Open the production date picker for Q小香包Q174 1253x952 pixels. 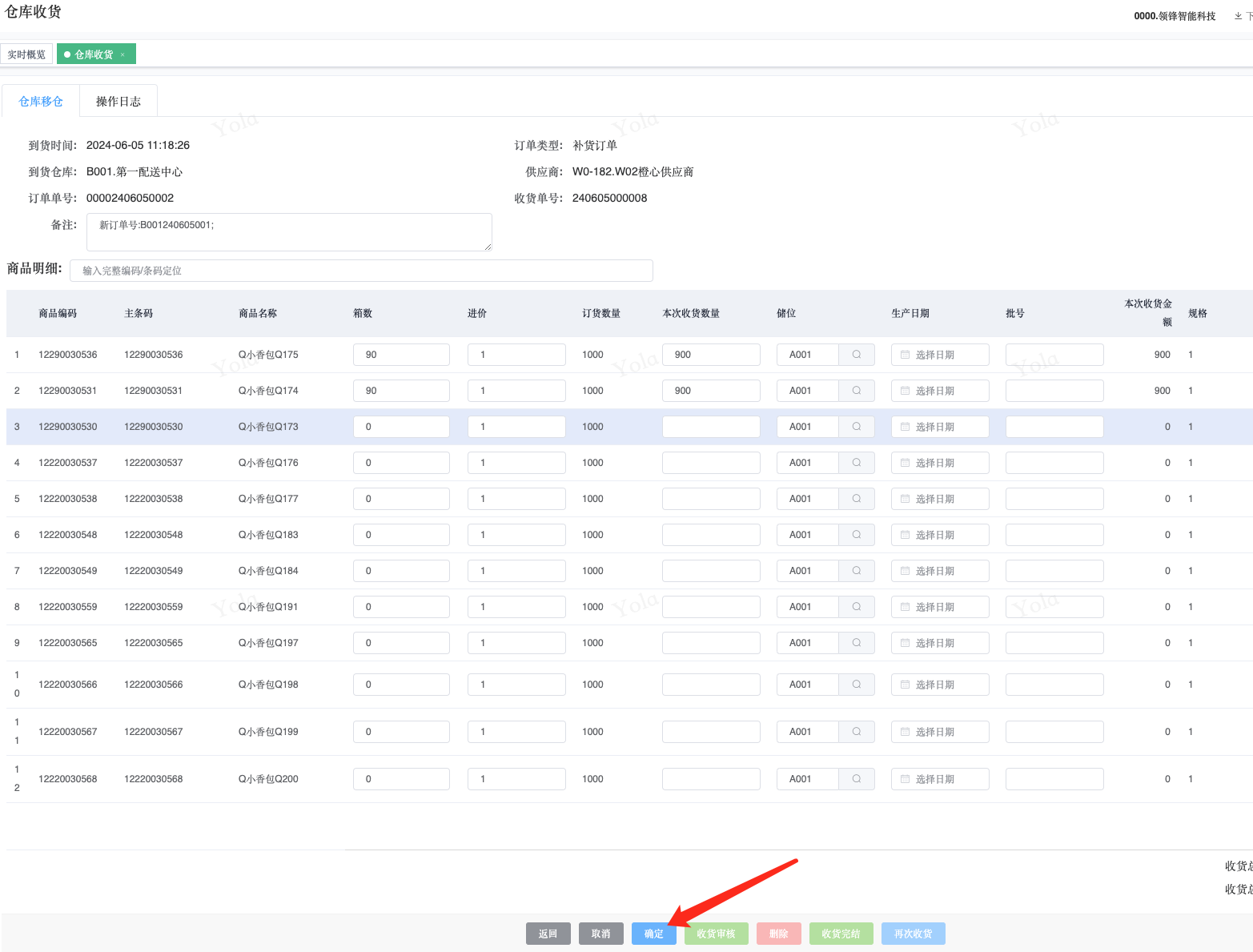pyautogui.click(x=939, y=391)
